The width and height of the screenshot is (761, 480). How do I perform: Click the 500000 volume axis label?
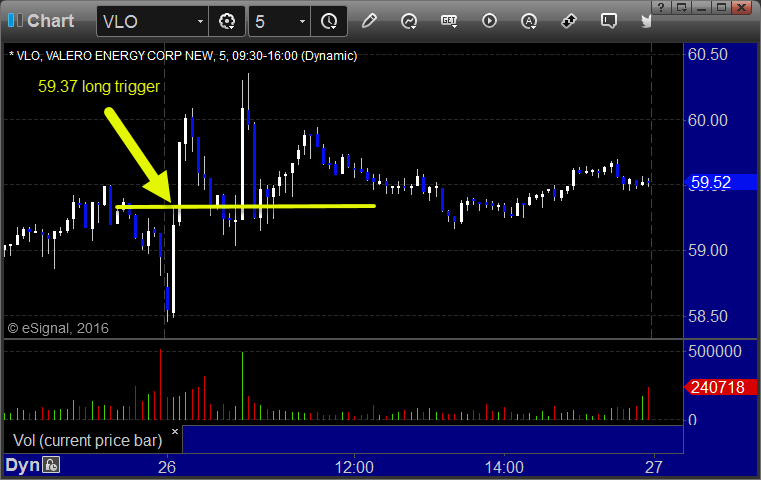click(x=714, y=351)
